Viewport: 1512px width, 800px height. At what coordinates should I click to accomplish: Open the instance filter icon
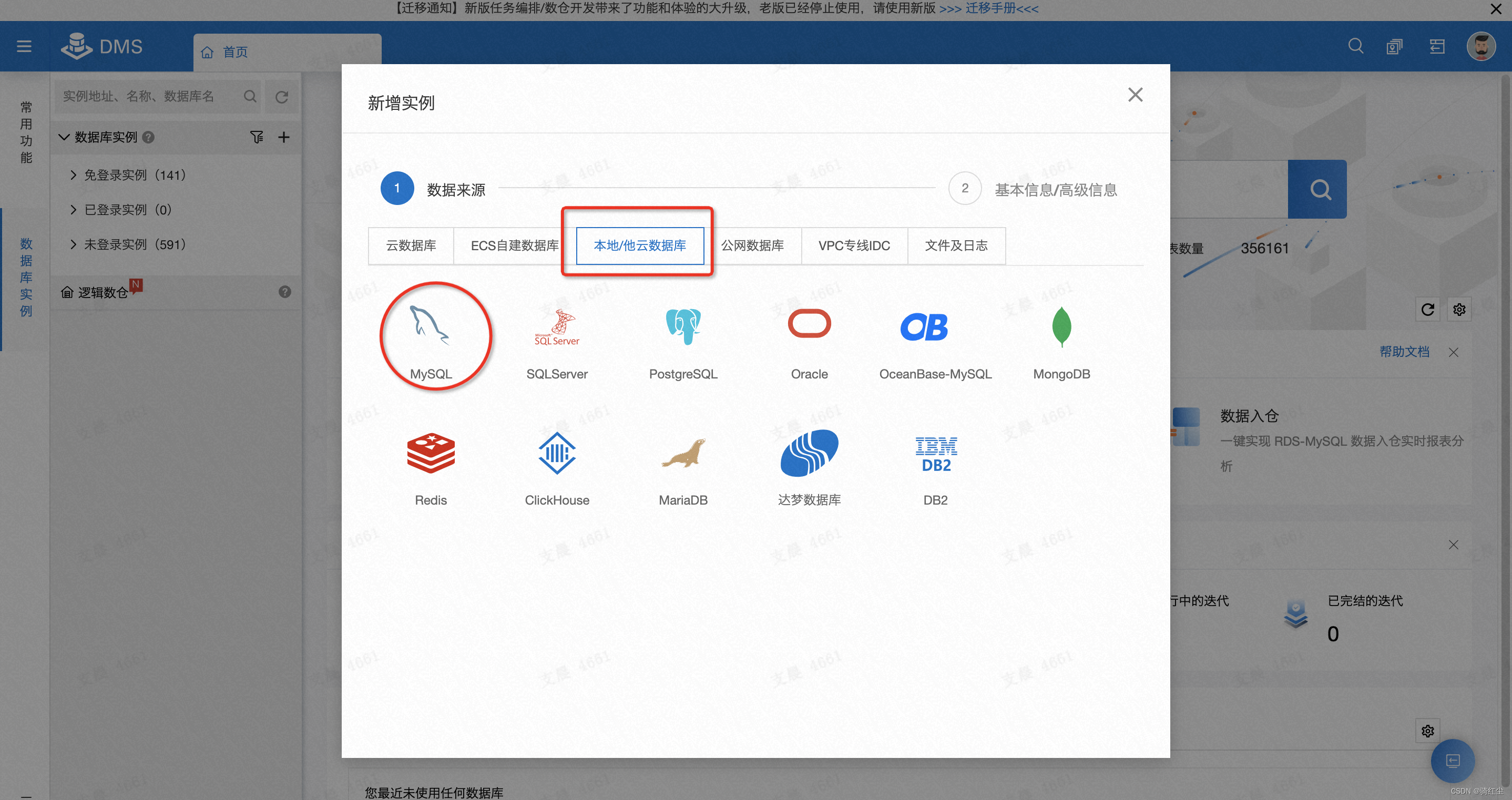point(257,137)
